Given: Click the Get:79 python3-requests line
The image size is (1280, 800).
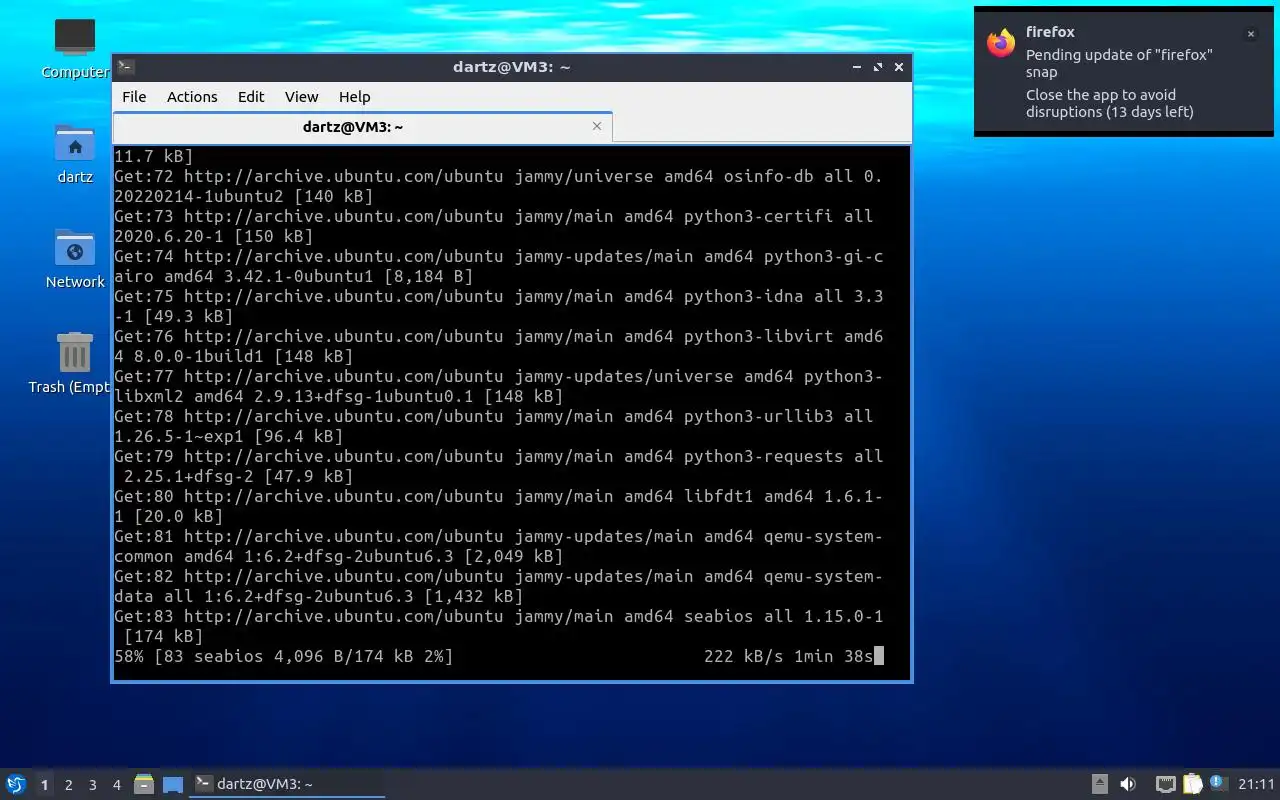Looking at the screenshot, I should (498, 466).
